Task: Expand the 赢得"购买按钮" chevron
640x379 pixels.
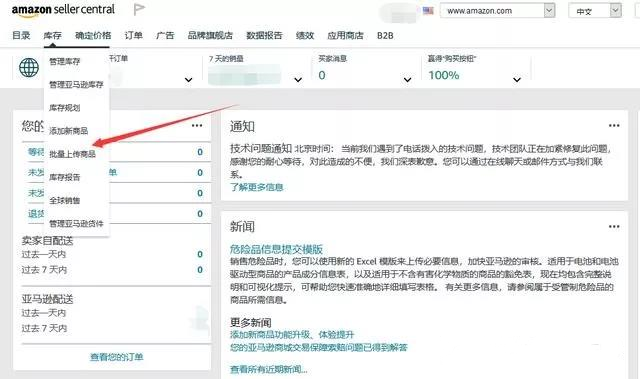Action: [x=517, y=80]
